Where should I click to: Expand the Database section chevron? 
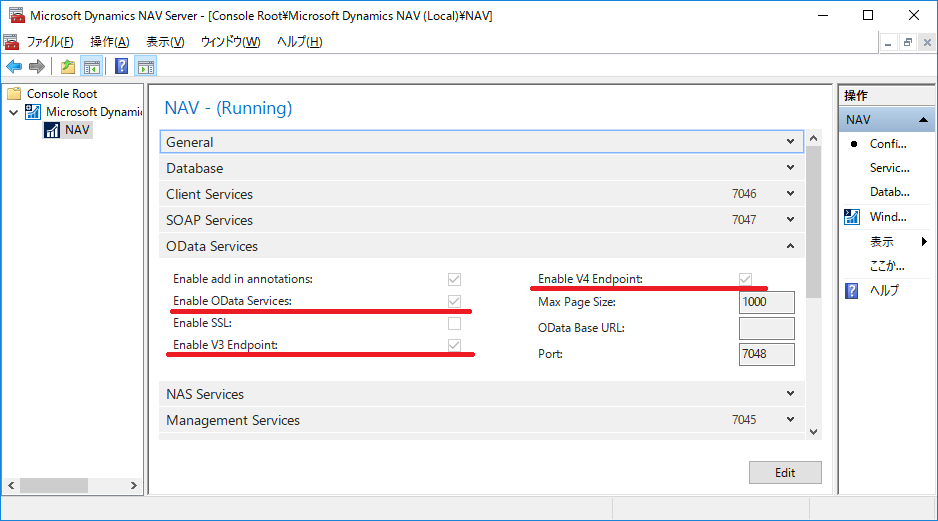(790, 167)
